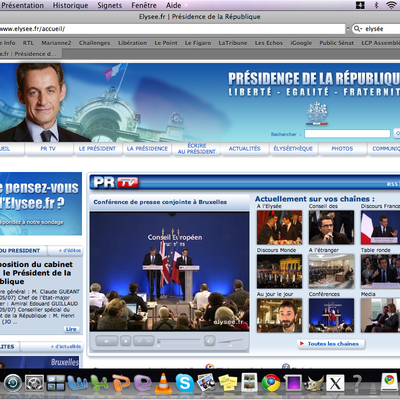Open Stickies yellow notes icon
Viewport: 400px width, 400px height.
pyautogui.click(x=228, y=383)
